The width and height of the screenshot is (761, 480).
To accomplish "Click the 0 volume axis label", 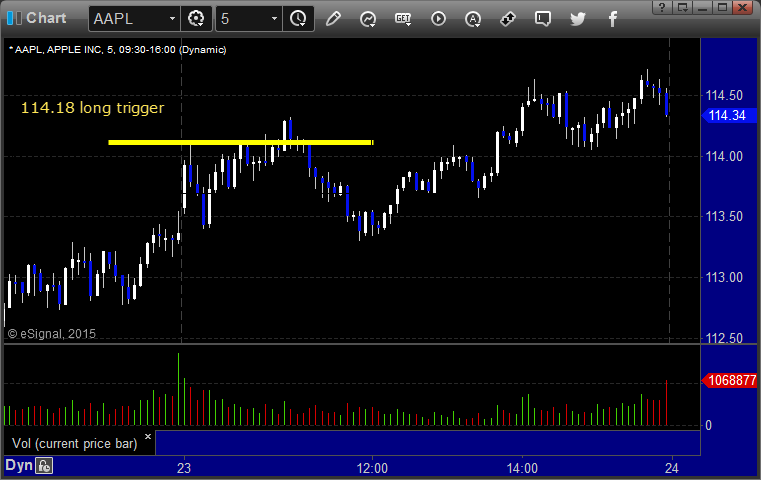I will tap(708, 426).
